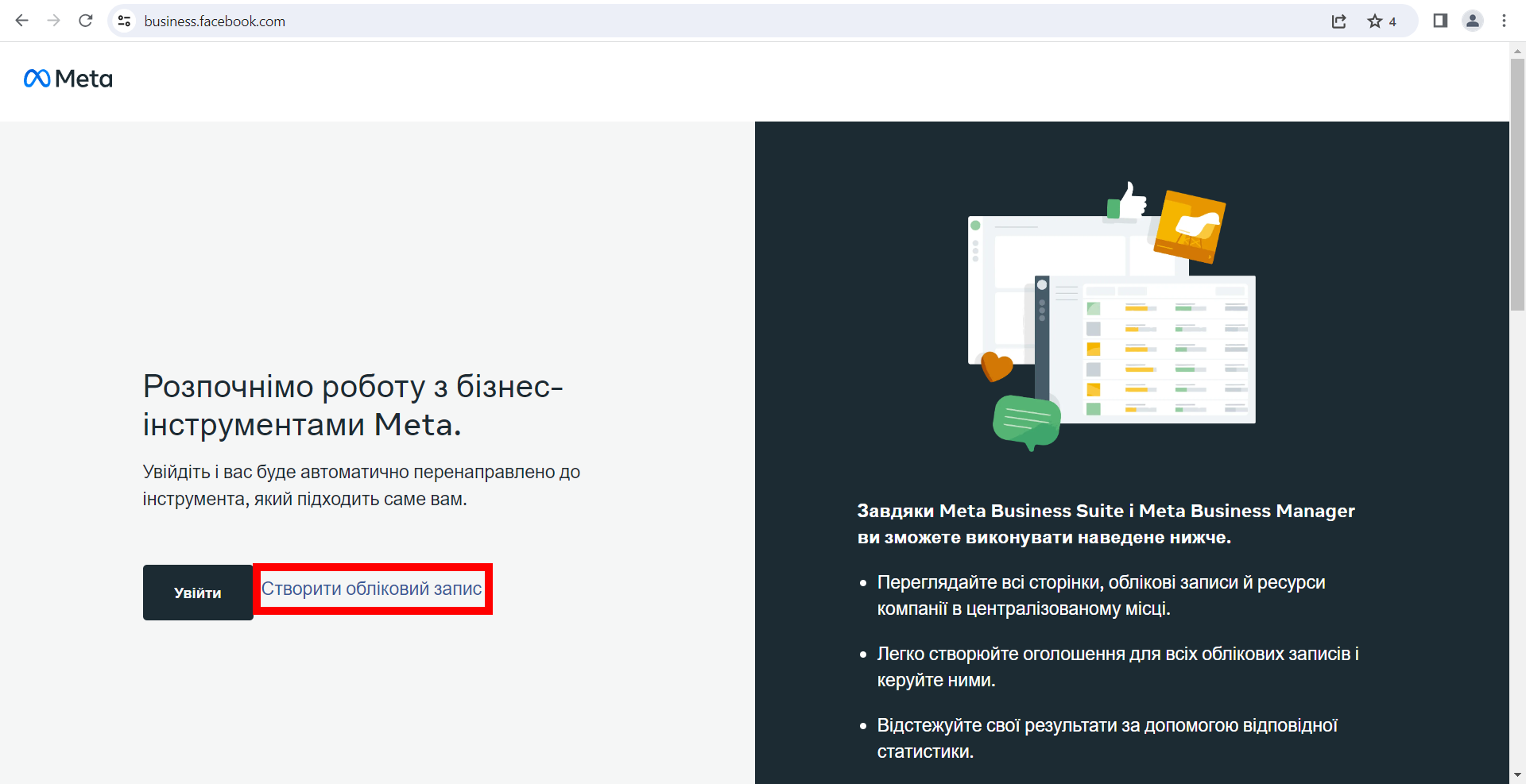Click the dashboard illustration image

(1111, 316)
